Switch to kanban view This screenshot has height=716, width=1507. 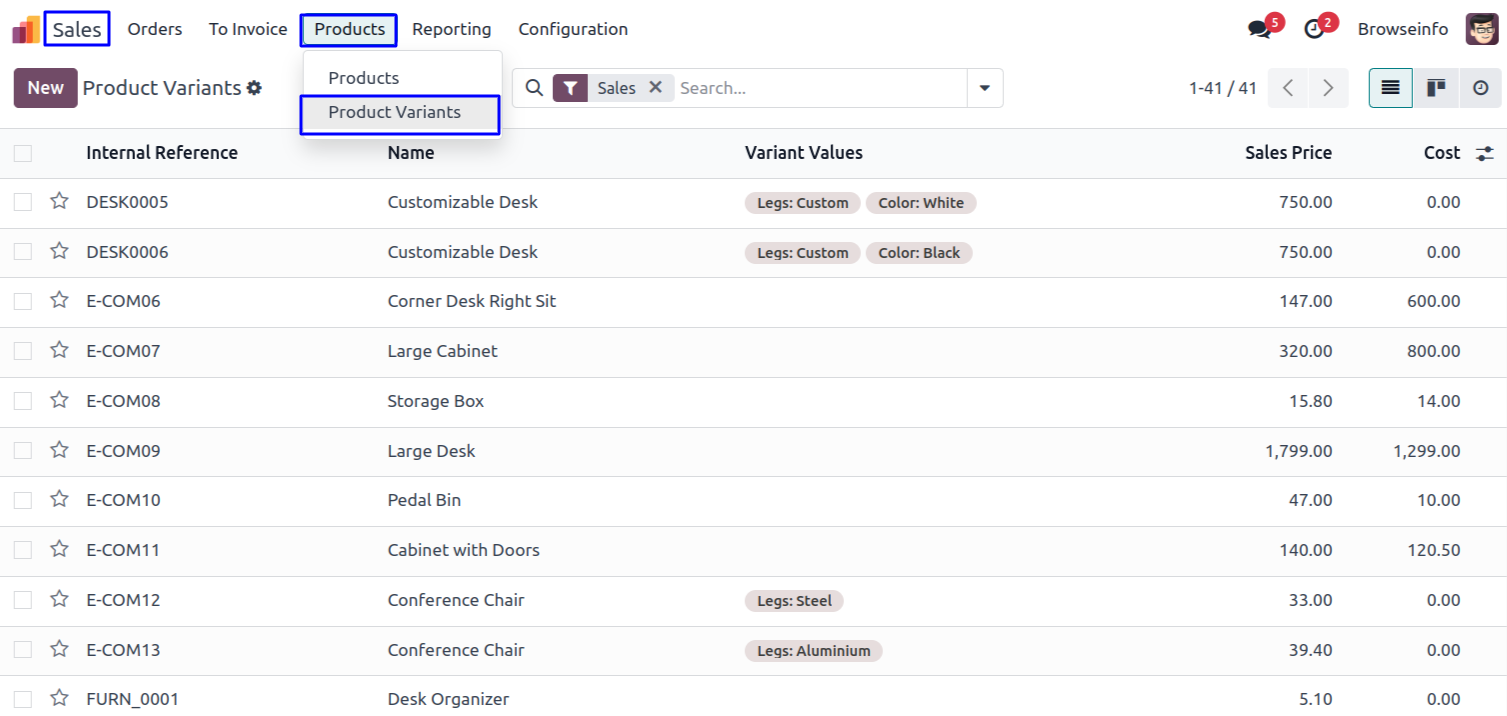(1436, 88)
